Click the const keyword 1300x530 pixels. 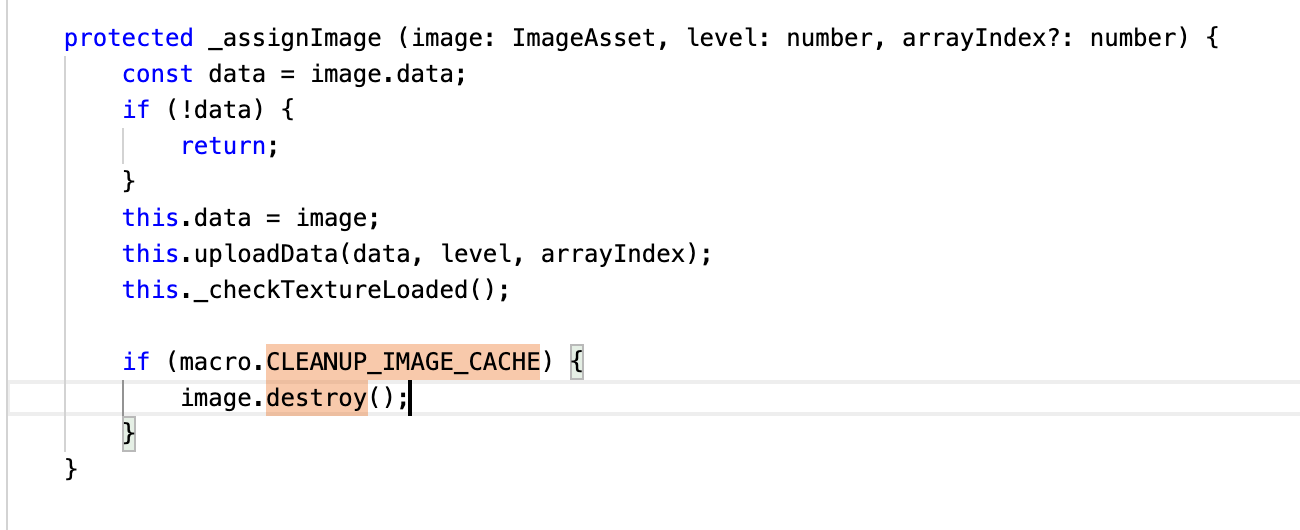(158, 75)
